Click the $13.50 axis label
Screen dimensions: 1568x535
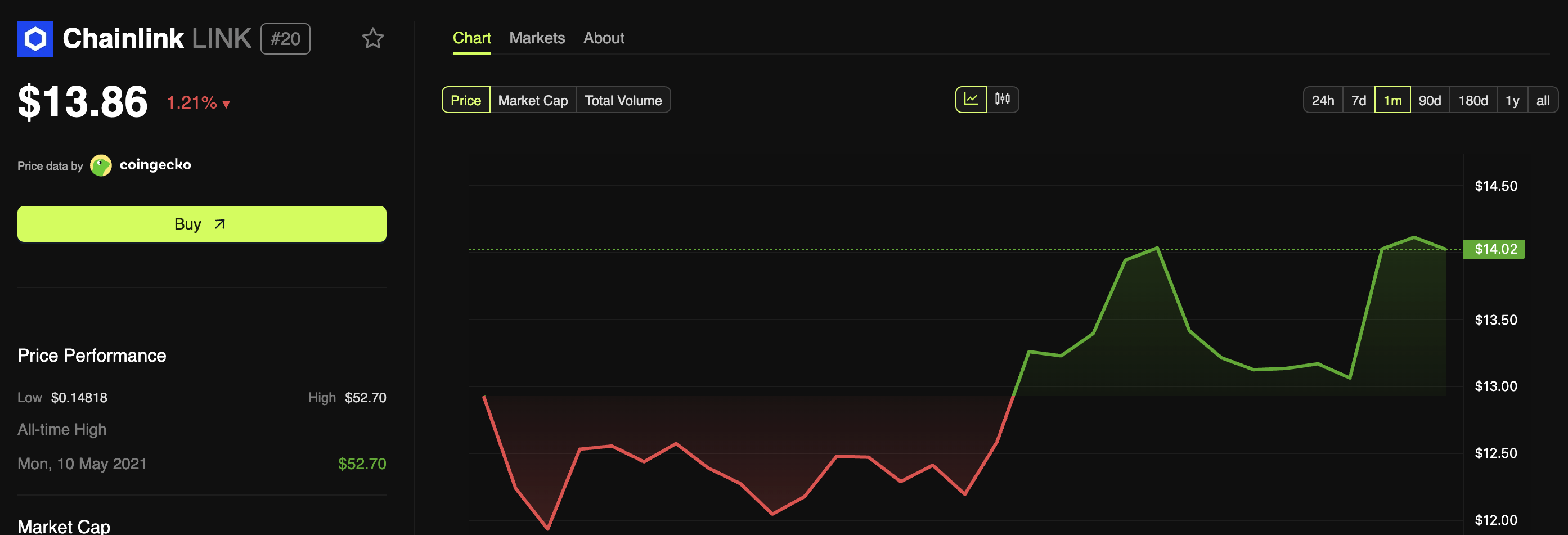tap(1496, 320)
